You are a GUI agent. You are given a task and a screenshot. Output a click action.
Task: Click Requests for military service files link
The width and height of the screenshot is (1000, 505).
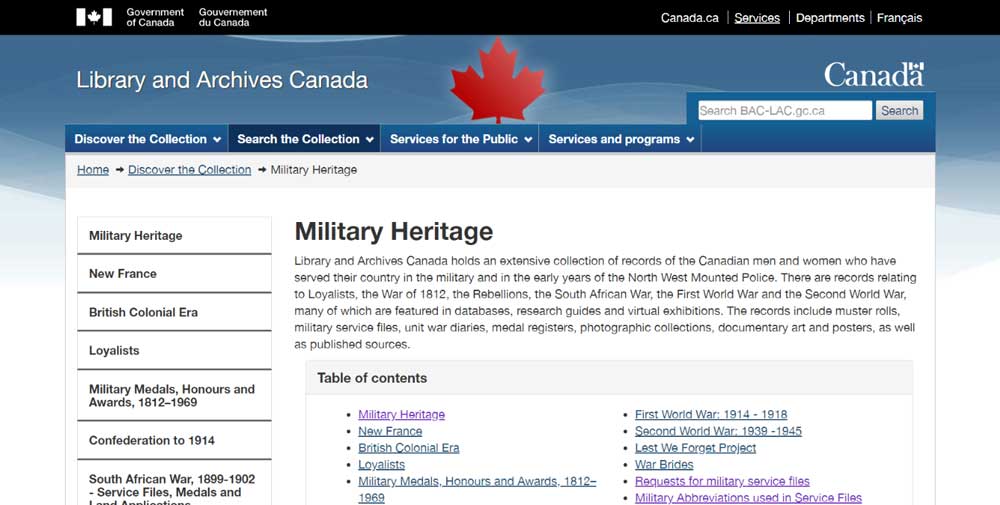(x=722, y=482)
